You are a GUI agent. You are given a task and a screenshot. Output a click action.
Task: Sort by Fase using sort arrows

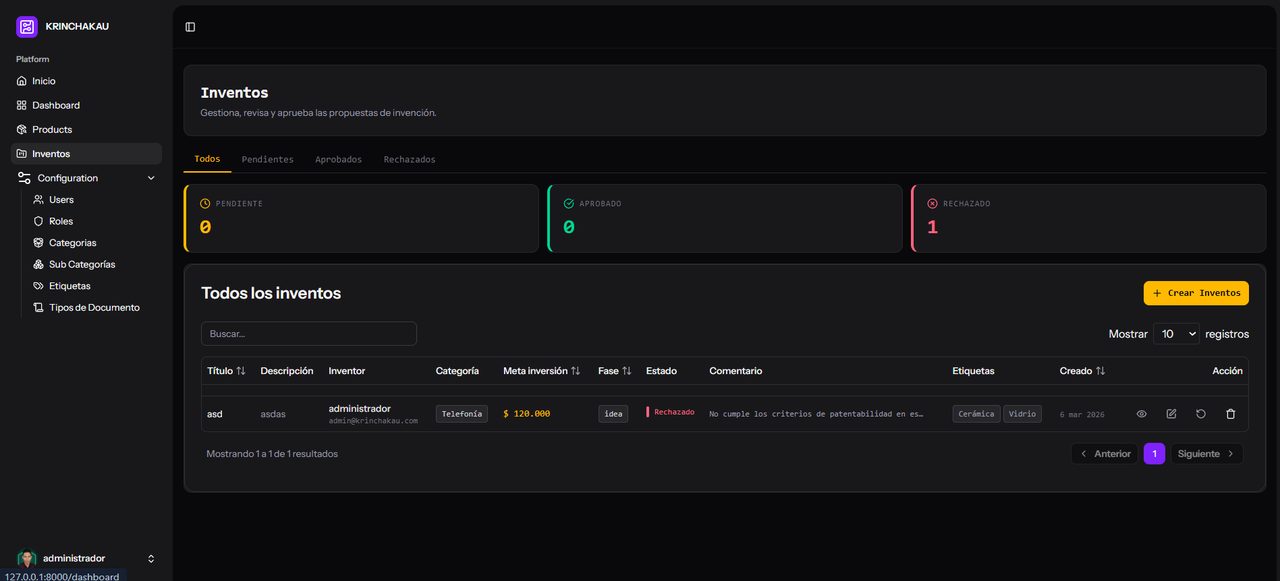click(x=627, y=371)
